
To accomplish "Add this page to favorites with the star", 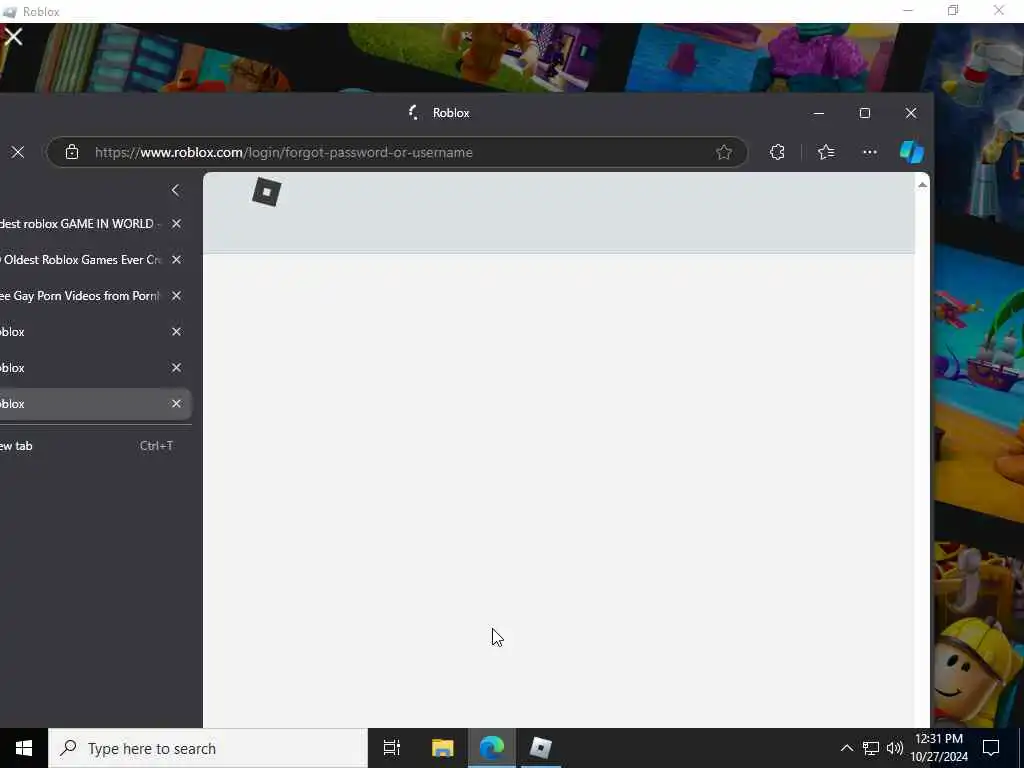I will 724,152.
